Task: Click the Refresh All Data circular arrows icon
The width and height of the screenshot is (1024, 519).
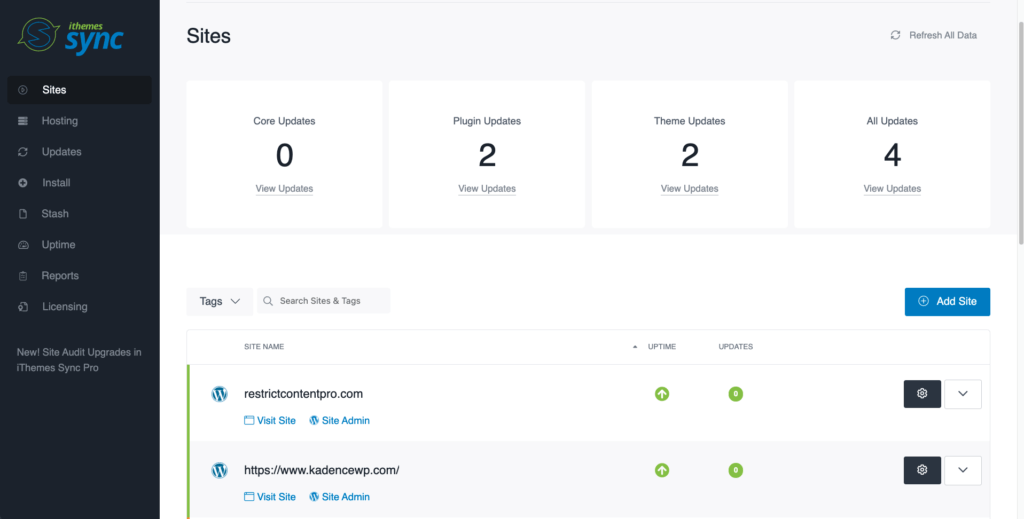Action: (895, 35)
